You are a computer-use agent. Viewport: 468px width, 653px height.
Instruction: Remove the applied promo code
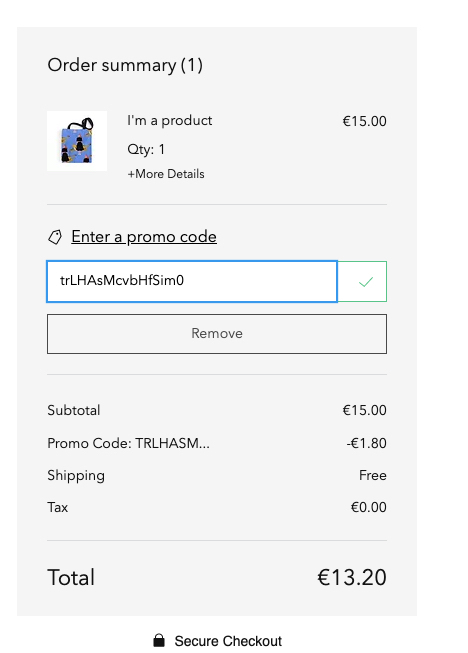(x=217, y=334)
